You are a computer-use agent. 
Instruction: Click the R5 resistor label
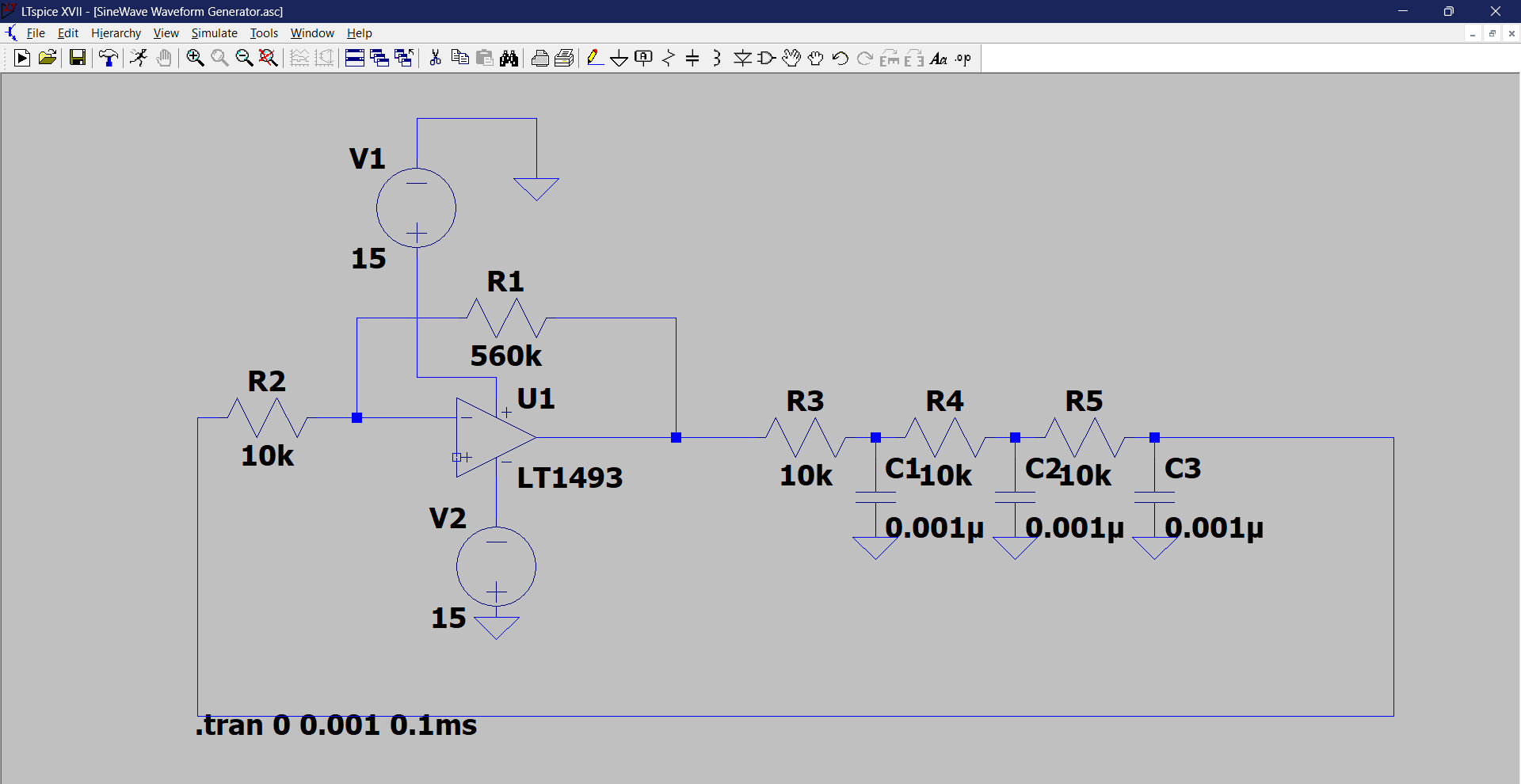click(x=1084, y=401)
